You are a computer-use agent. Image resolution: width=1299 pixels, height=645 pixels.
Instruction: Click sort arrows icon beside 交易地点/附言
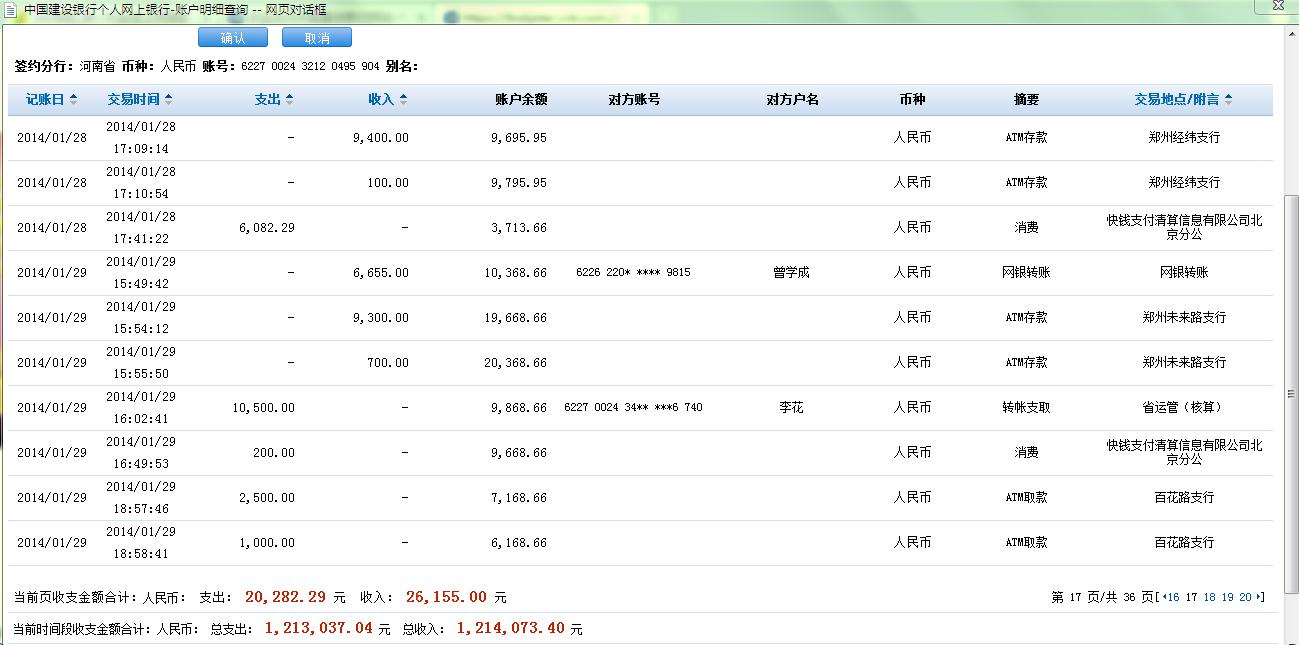click(x=1228, y=100)
